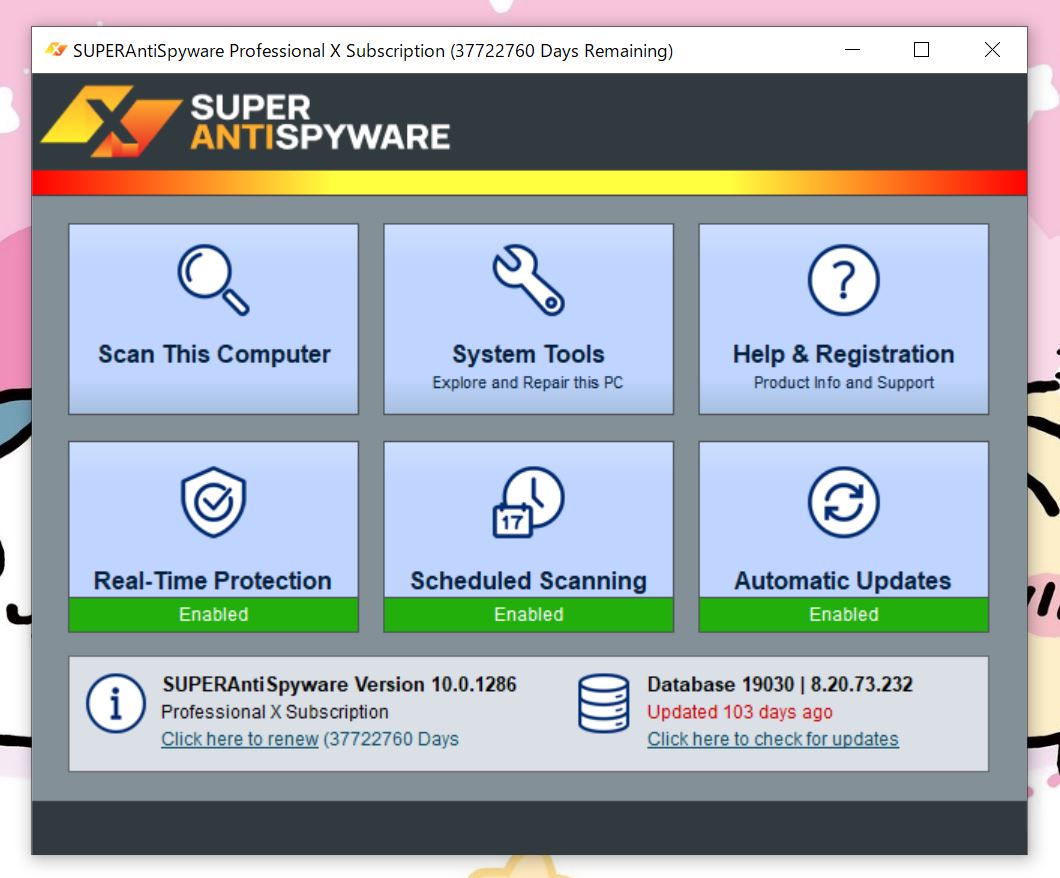This screenshot has height=878, width=1060.
Task: Follow Click here to check for updates link
Action: 773,739
